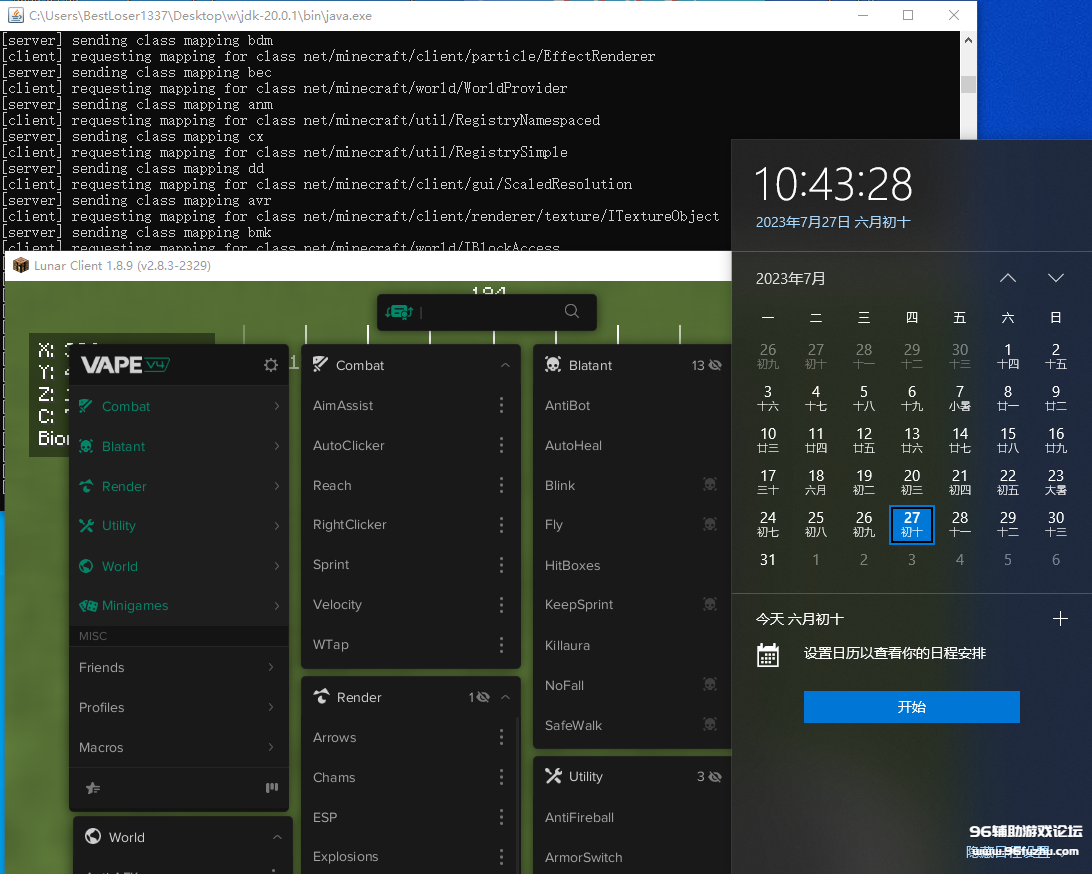Toggle the Killaura module

tap(567, 645)
